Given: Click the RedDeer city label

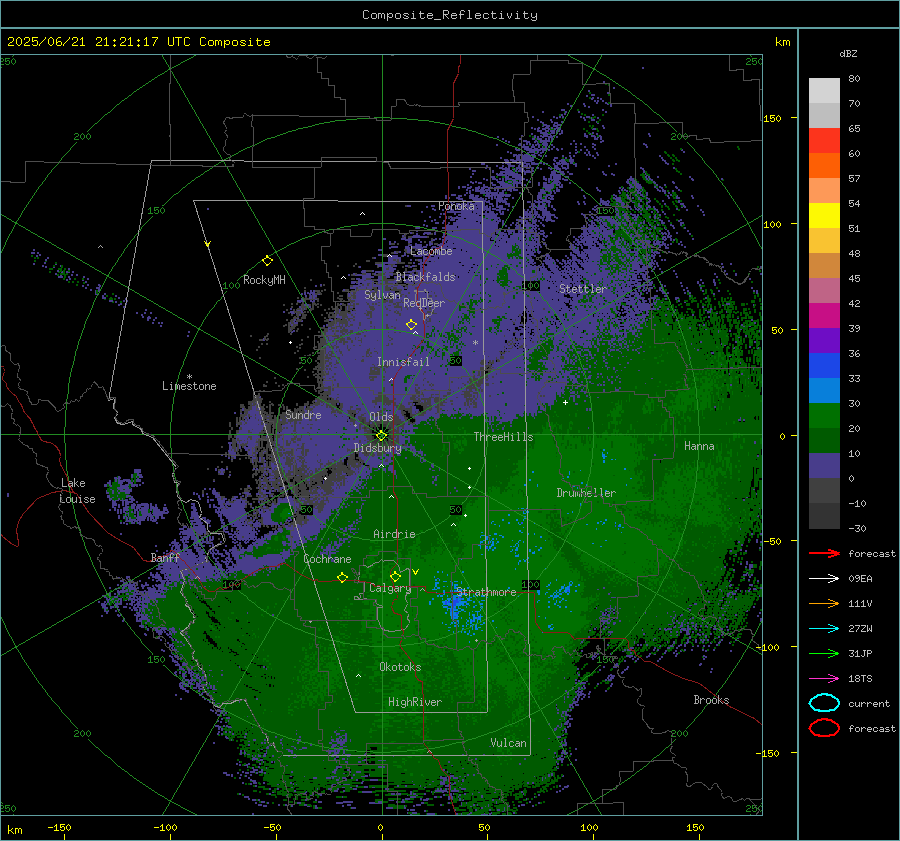Looking at the screenshot, I should pos(424,303).
